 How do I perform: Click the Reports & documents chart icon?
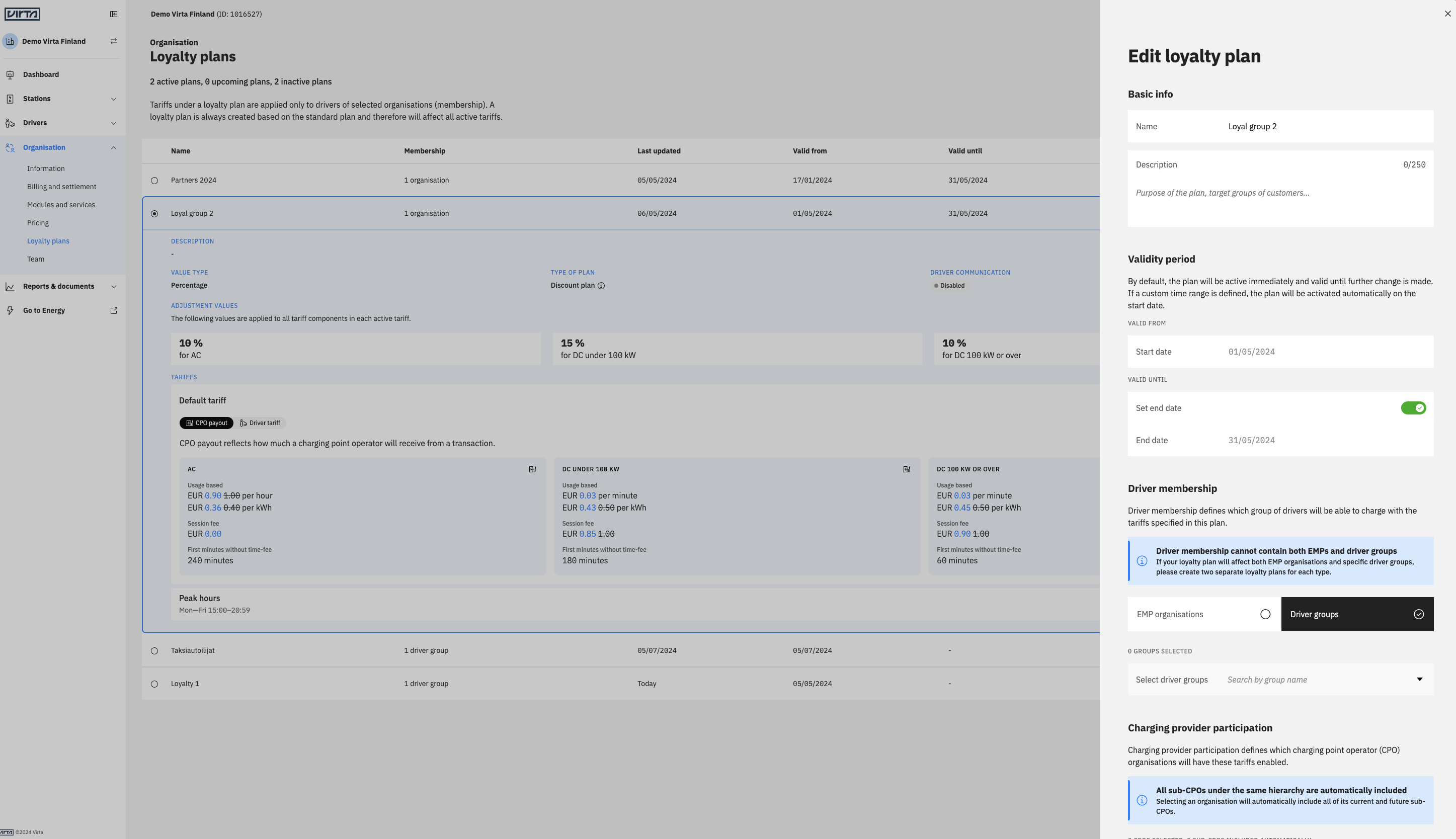[10, 286]
